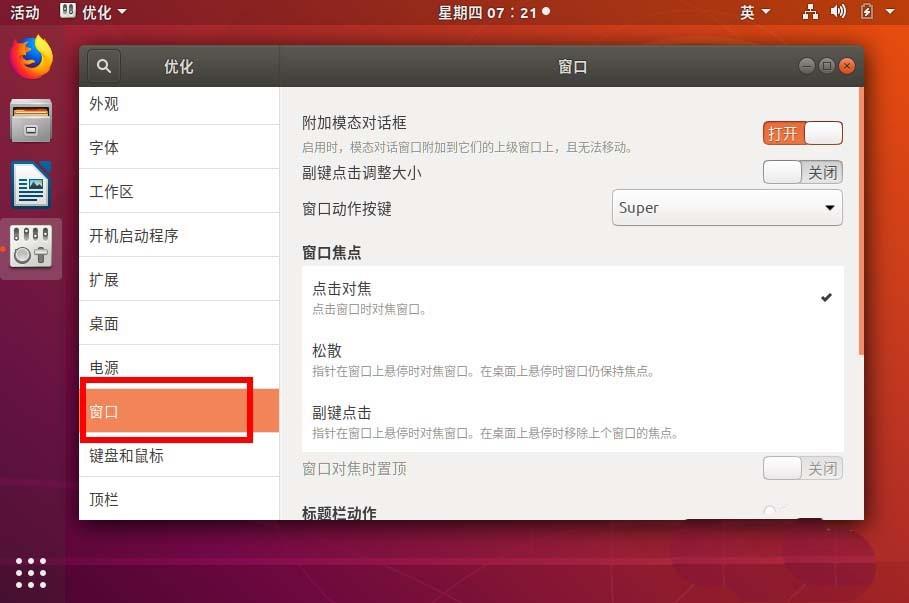The height and width of the screenshot is (603, 909).
Task: Open the 窗口动作按键 dropdown showing Super
Action: coord(727,208)
